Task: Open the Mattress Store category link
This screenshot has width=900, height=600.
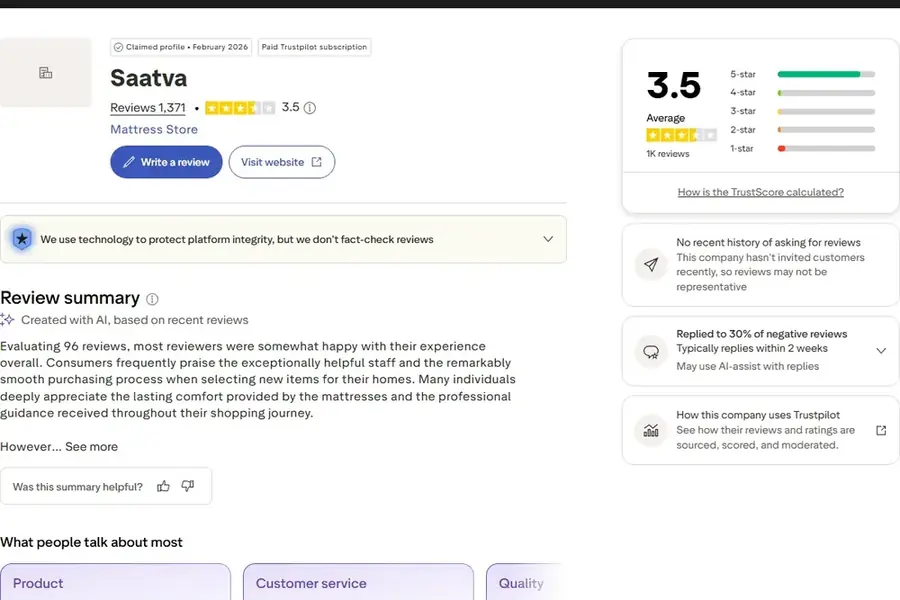Action: (x=154, y=130)
